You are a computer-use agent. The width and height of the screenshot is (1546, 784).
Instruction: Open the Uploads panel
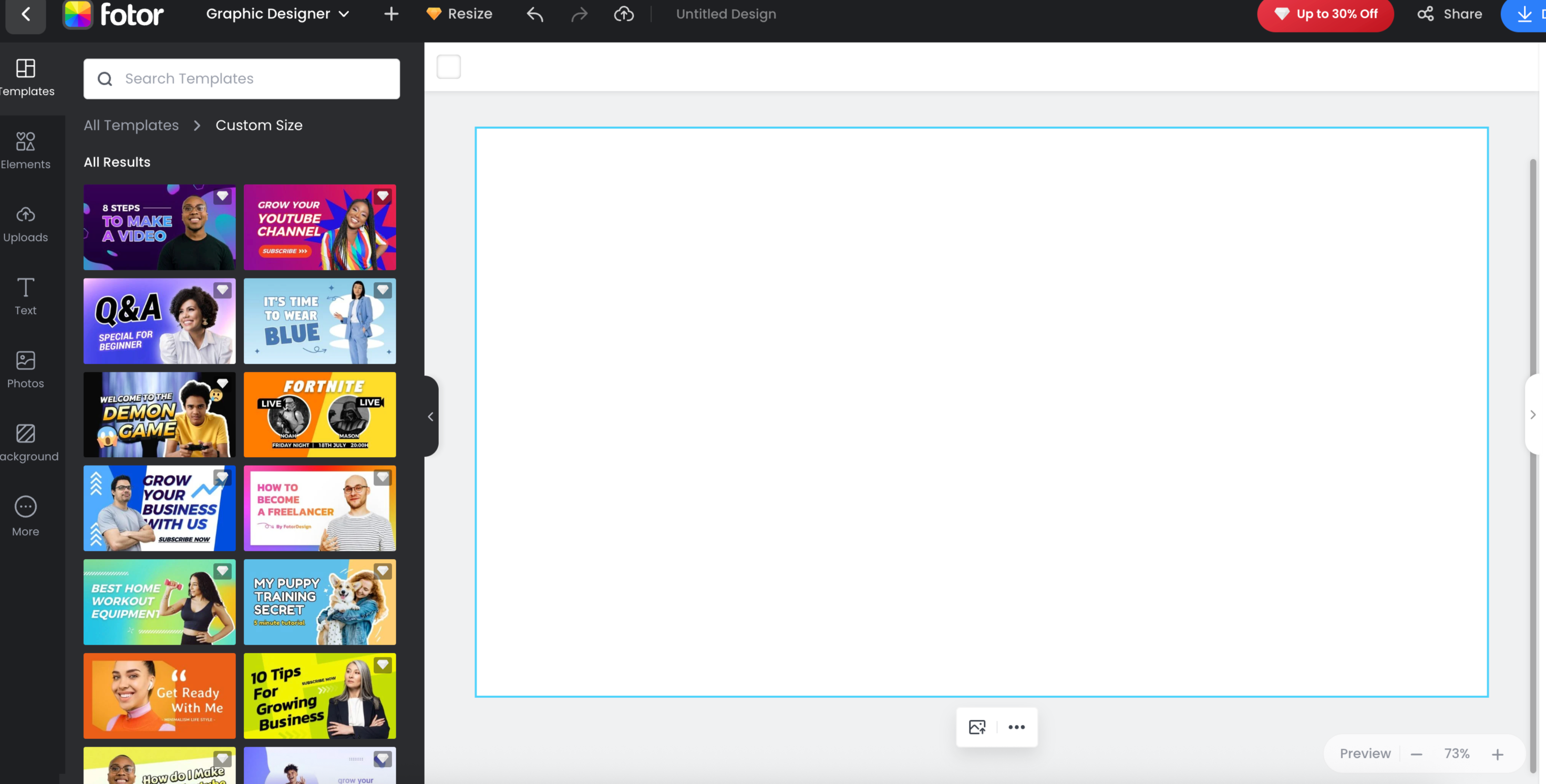(x=26, y=224)
